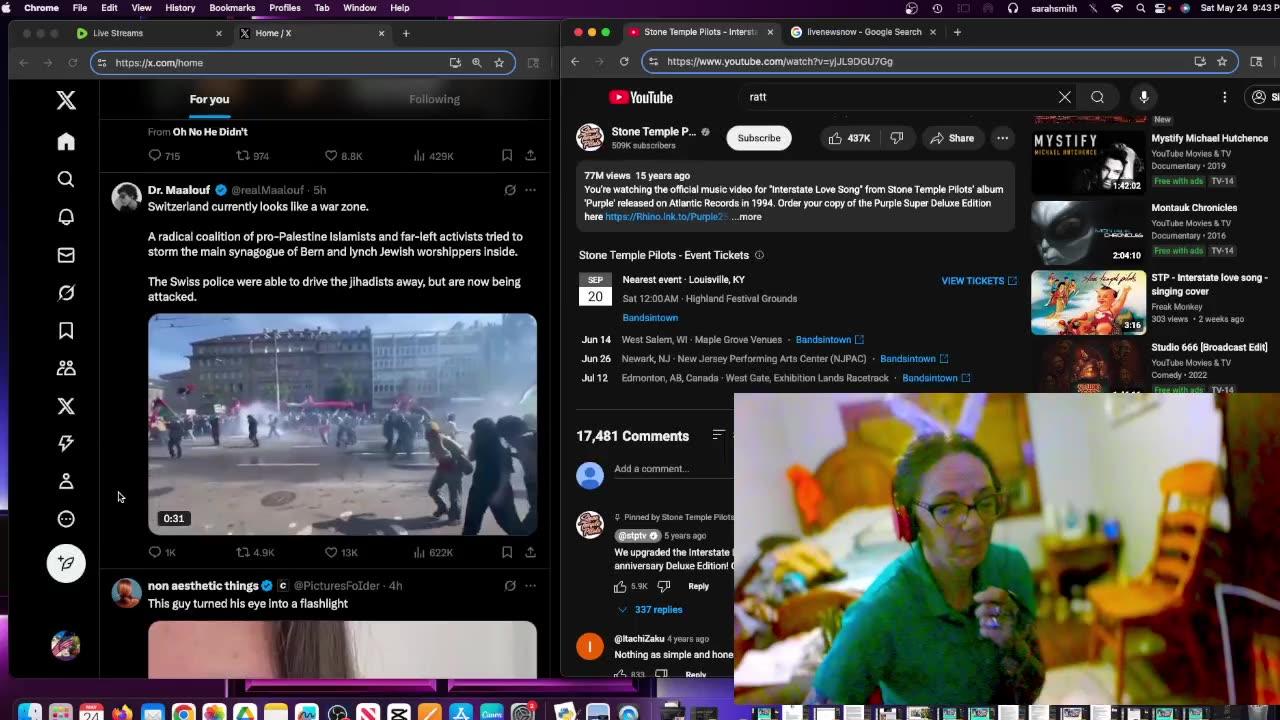
Task: Expand video description with ...more
Action: click(x=746, y=217)
